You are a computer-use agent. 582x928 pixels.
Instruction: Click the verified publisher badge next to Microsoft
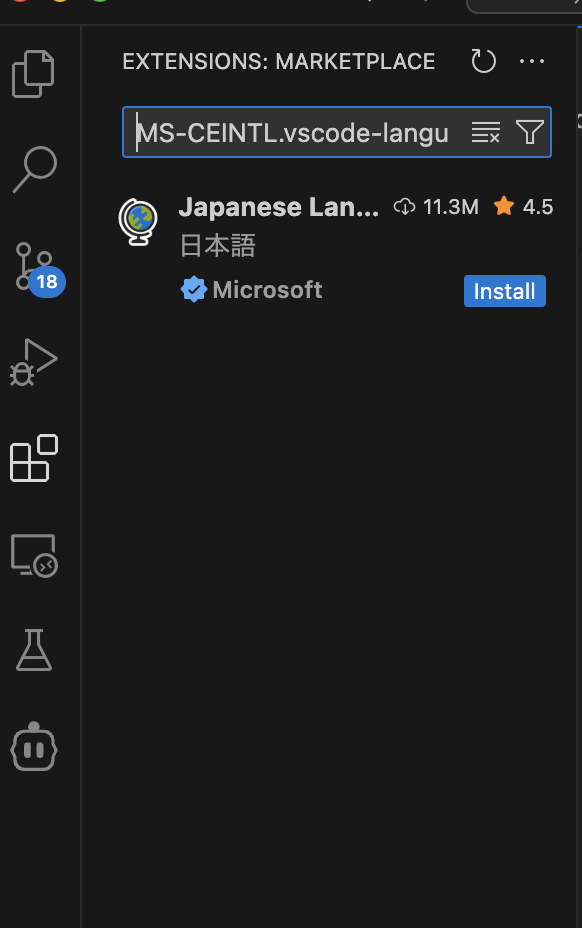[x=193, y=289]
